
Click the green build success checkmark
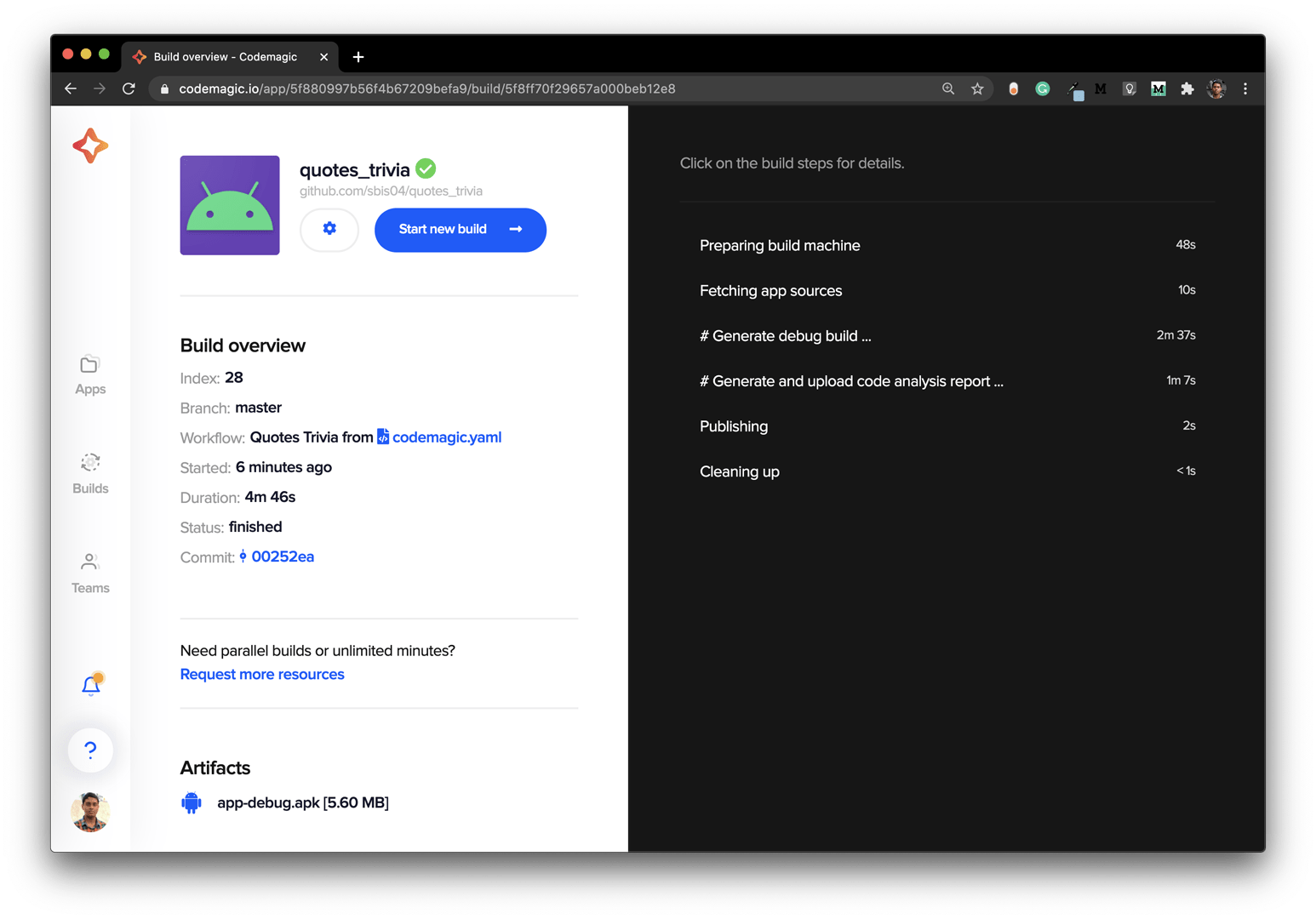pos(426,168)
